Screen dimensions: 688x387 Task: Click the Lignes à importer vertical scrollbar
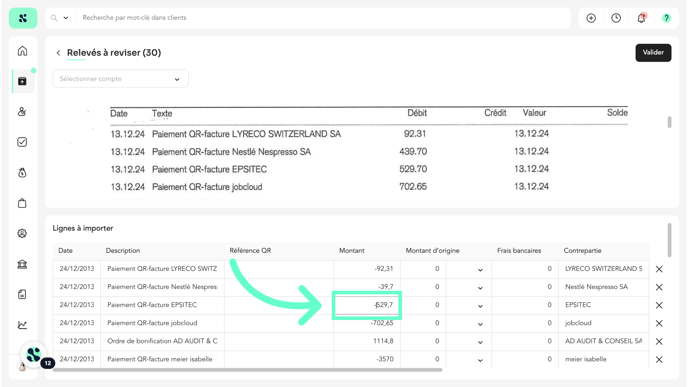click(669, 240)
